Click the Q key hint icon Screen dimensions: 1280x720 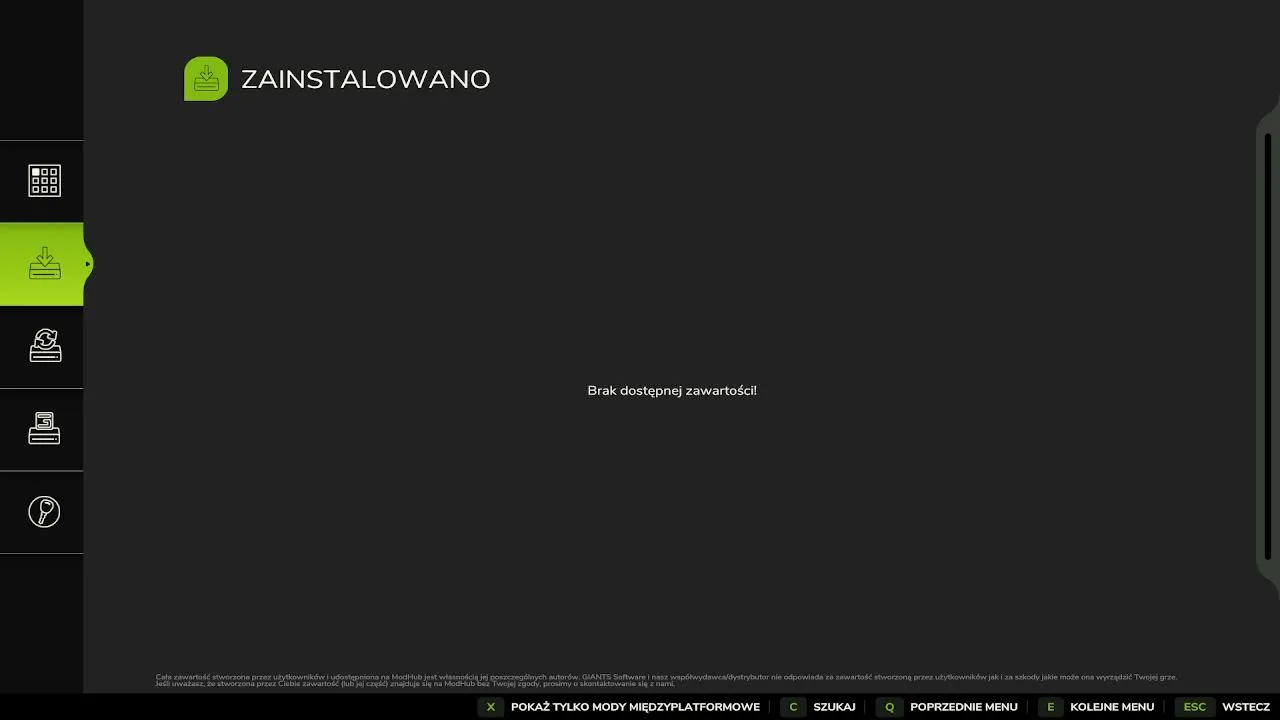pyautogui.click(x=889, y=707)
